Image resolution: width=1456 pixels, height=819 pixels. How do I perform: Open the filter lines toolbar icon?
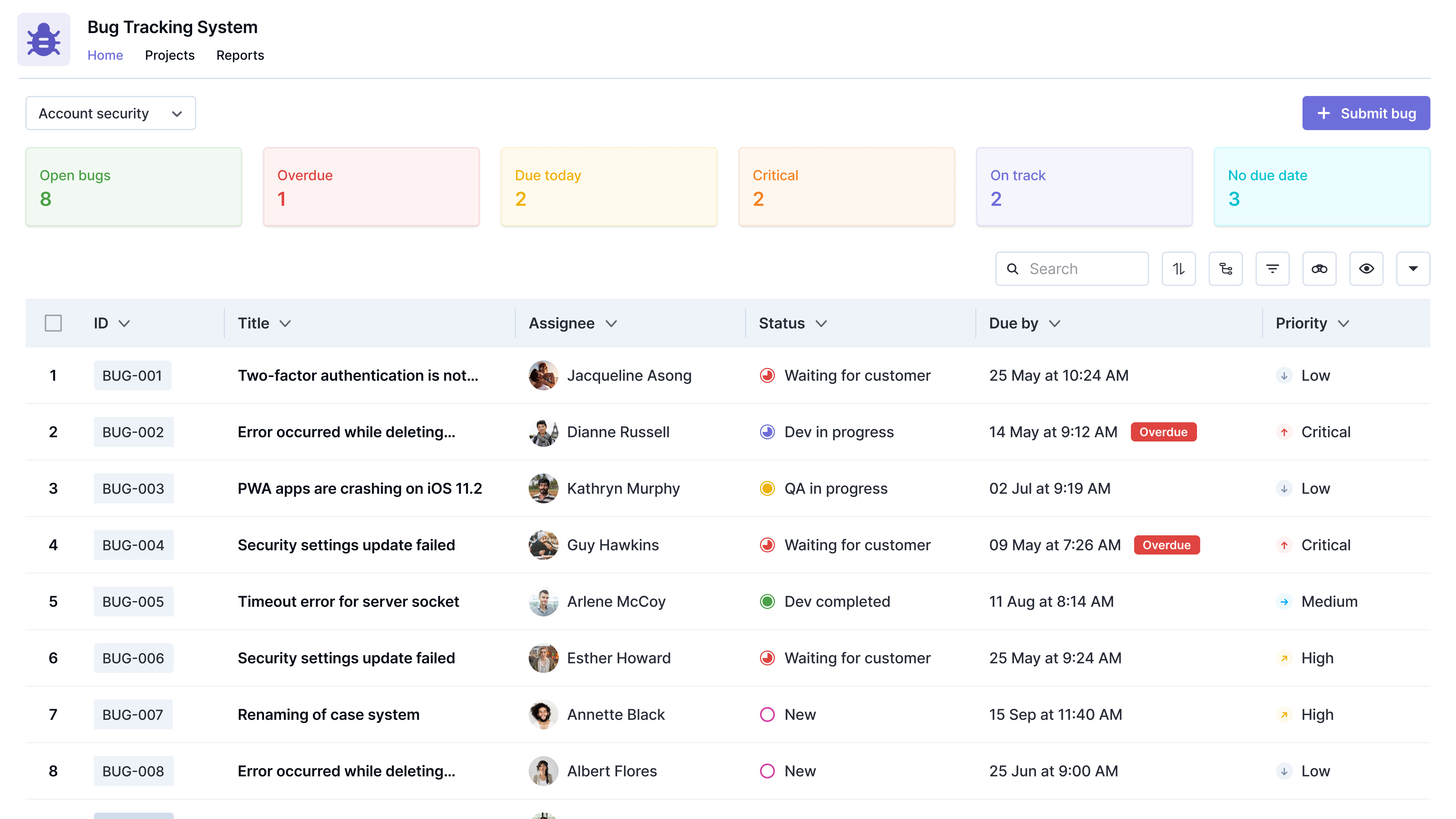pyautogui.click(x=1272, y=269)
